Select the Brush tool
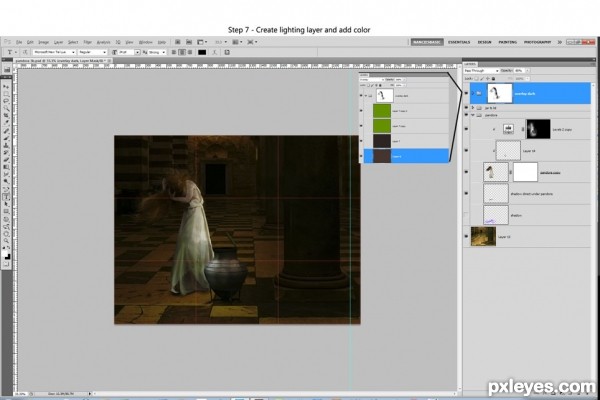This screenshot has height=400, width=600. click(x=7, y=137)
